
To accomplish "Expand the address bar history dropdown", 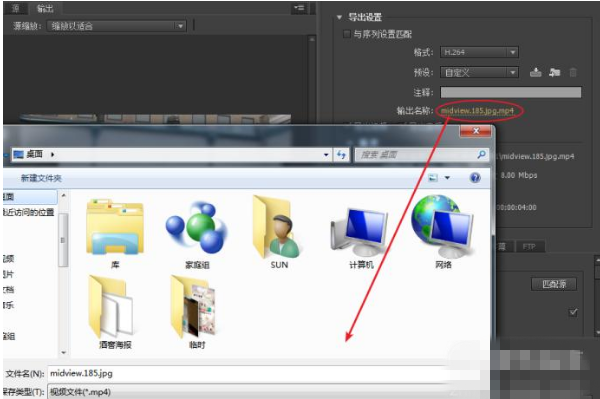I will 326,155.
